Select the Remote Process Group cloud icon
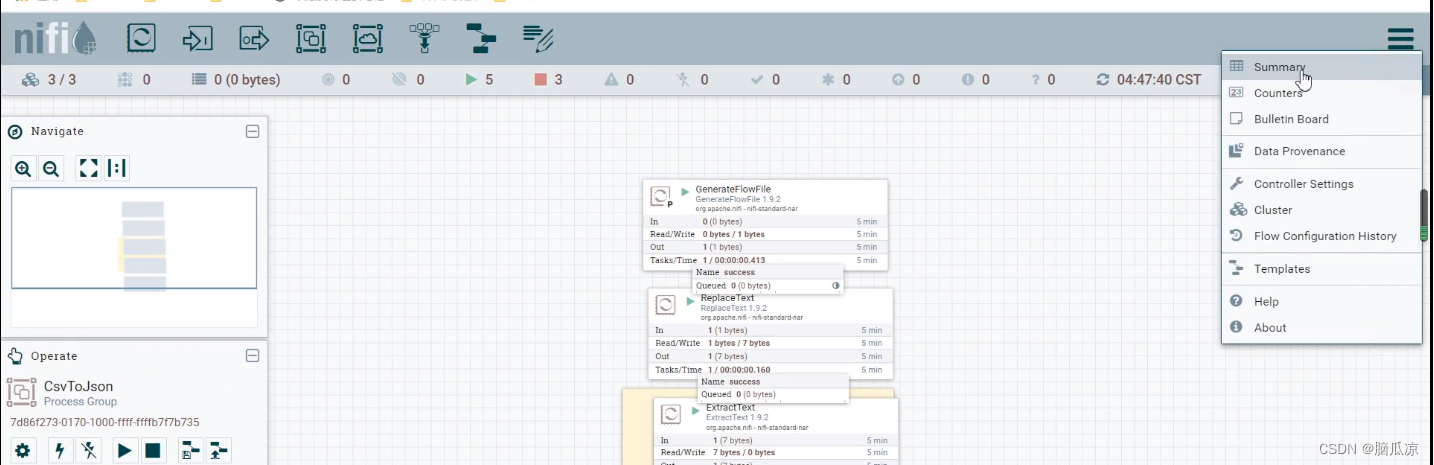Viewport: 1434px width, 465px height. (x=368, y=39)
